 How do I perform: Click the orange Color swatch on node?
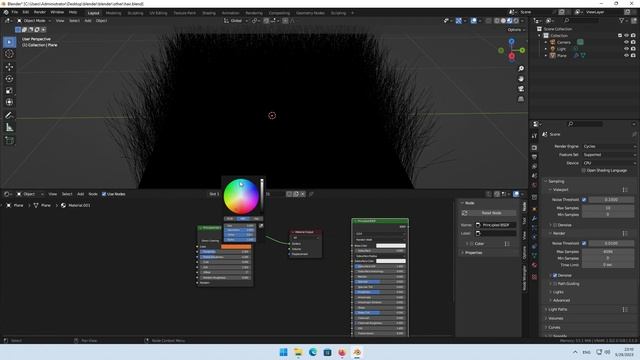coord(236,247)
